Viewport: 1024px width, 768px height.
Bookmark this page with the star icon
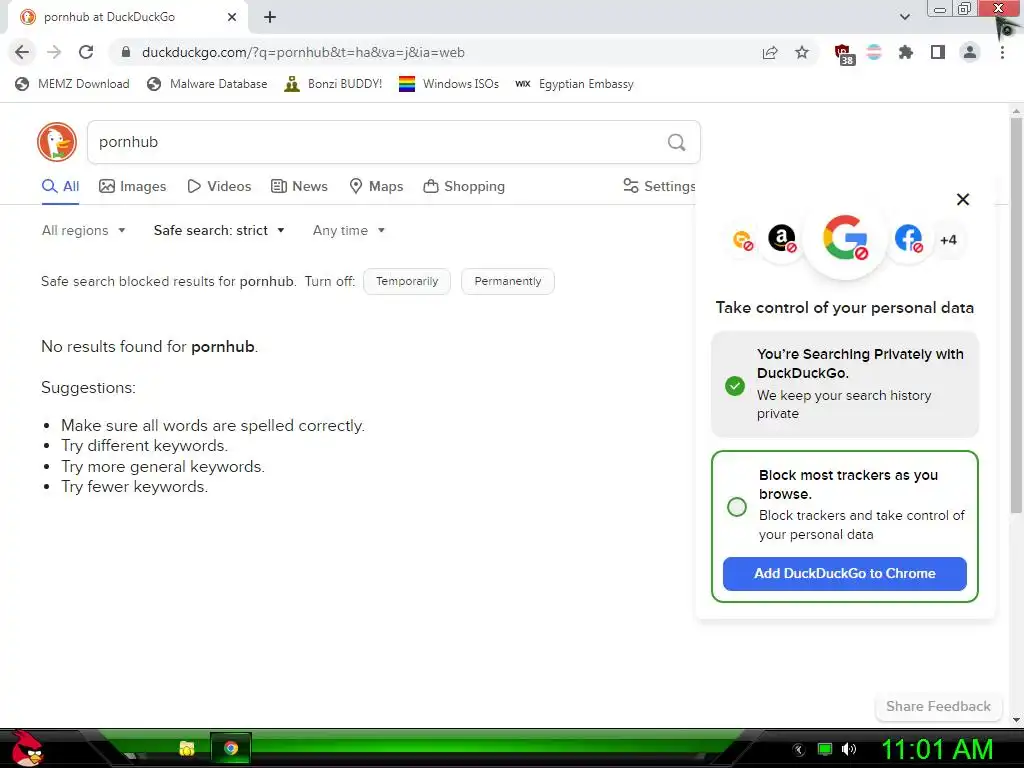coord(802,52)
